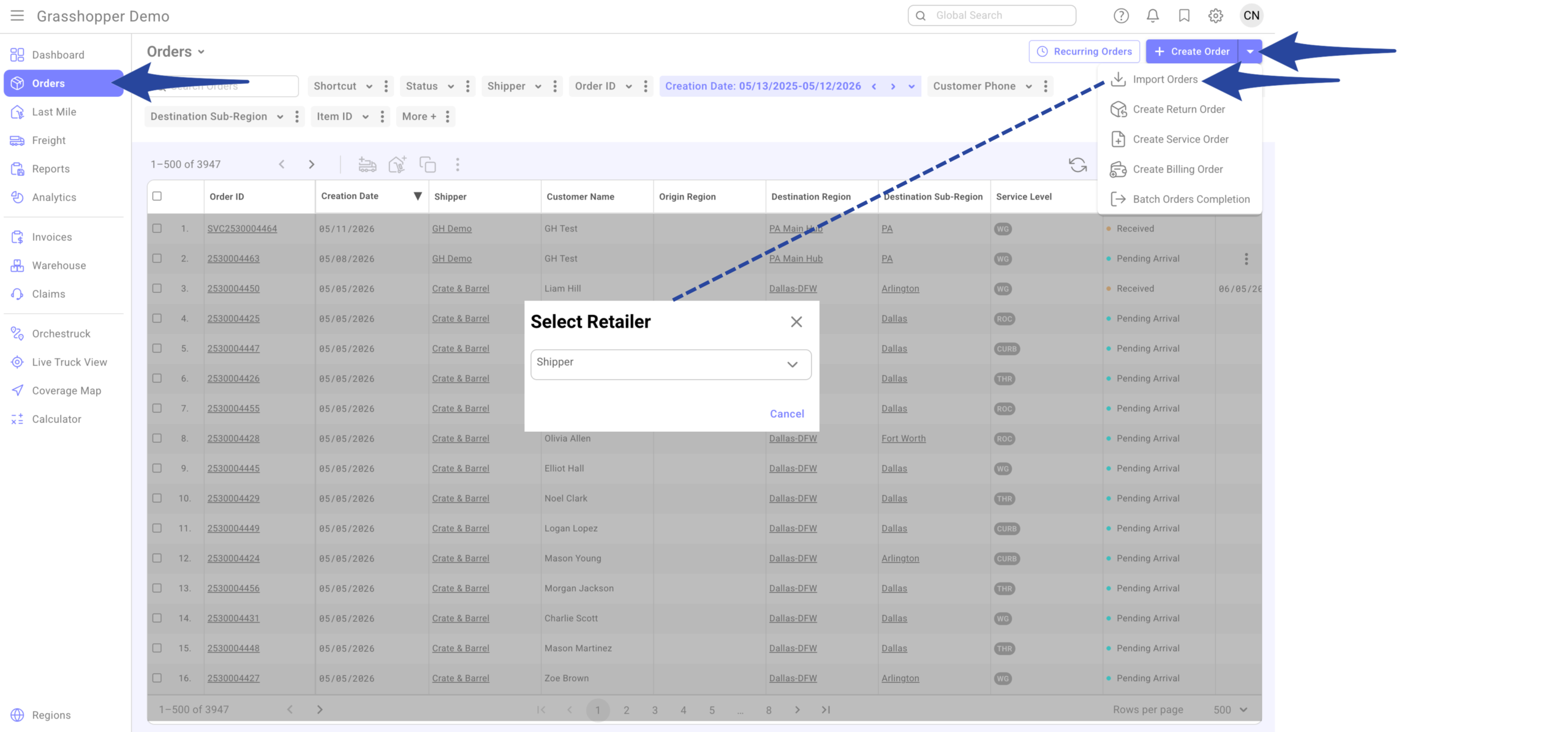Click the add-to-warehouse toolbar icon
1568x732 pixels.
[397, 164]
